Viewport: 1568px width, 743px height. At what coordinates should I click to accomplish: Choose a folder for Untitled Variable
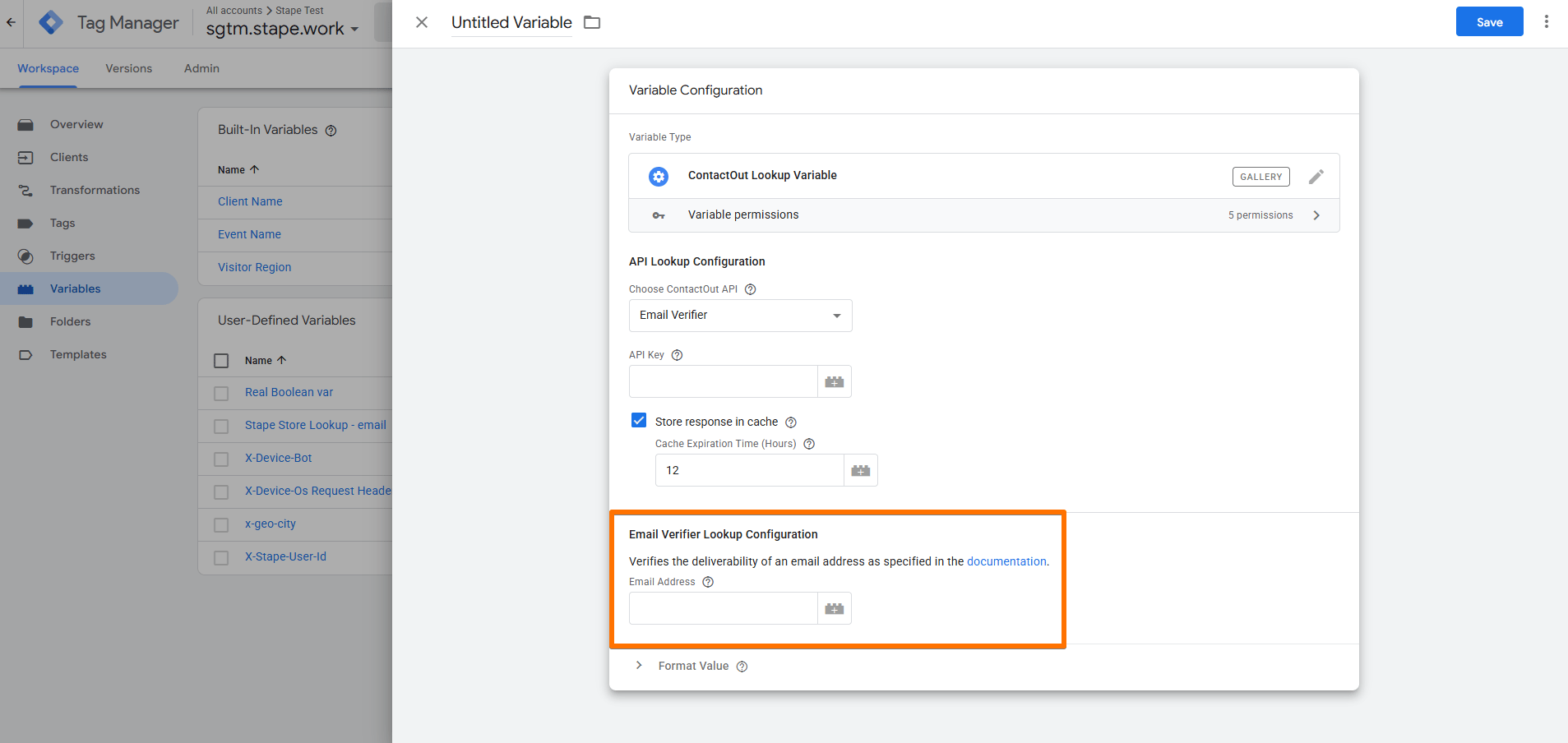(592, 22)
